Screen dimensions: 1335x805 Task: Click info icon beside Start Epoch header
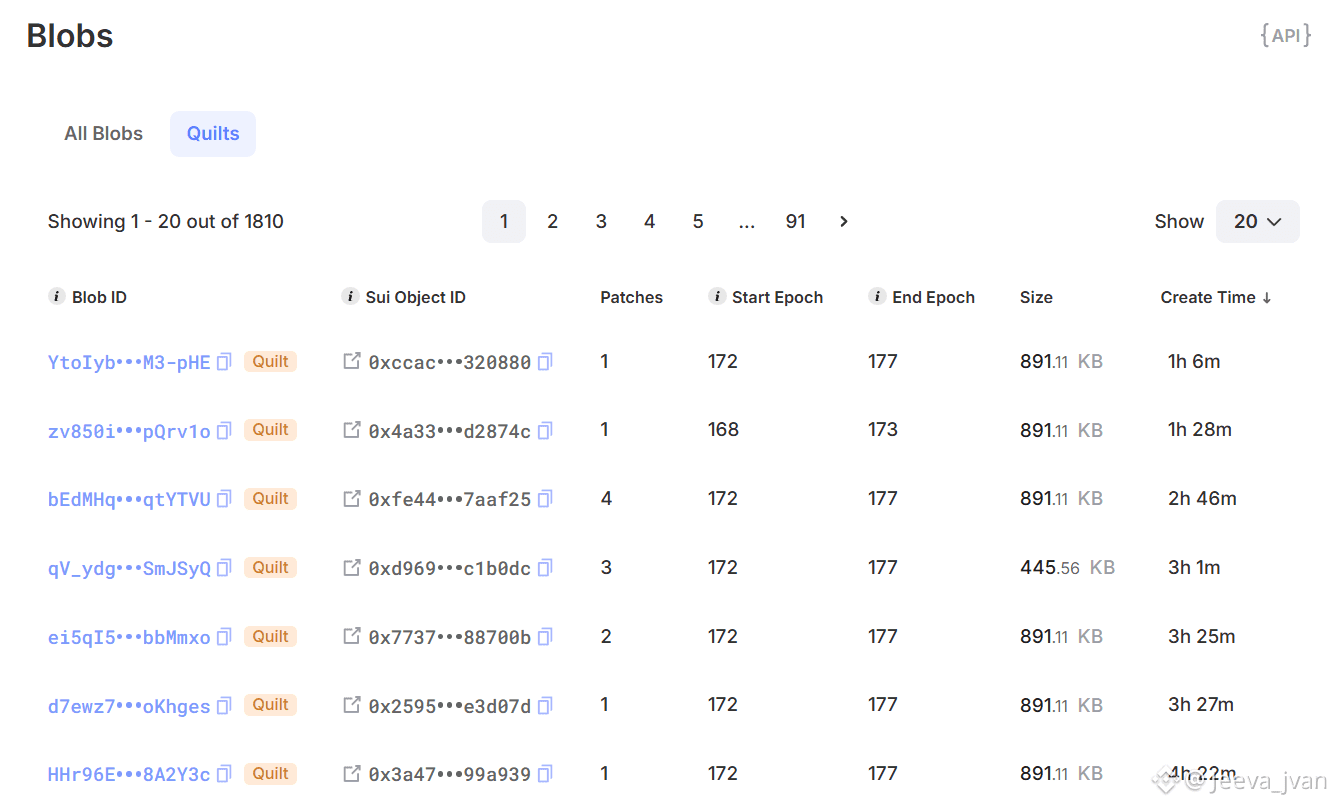tap(717, 297)
